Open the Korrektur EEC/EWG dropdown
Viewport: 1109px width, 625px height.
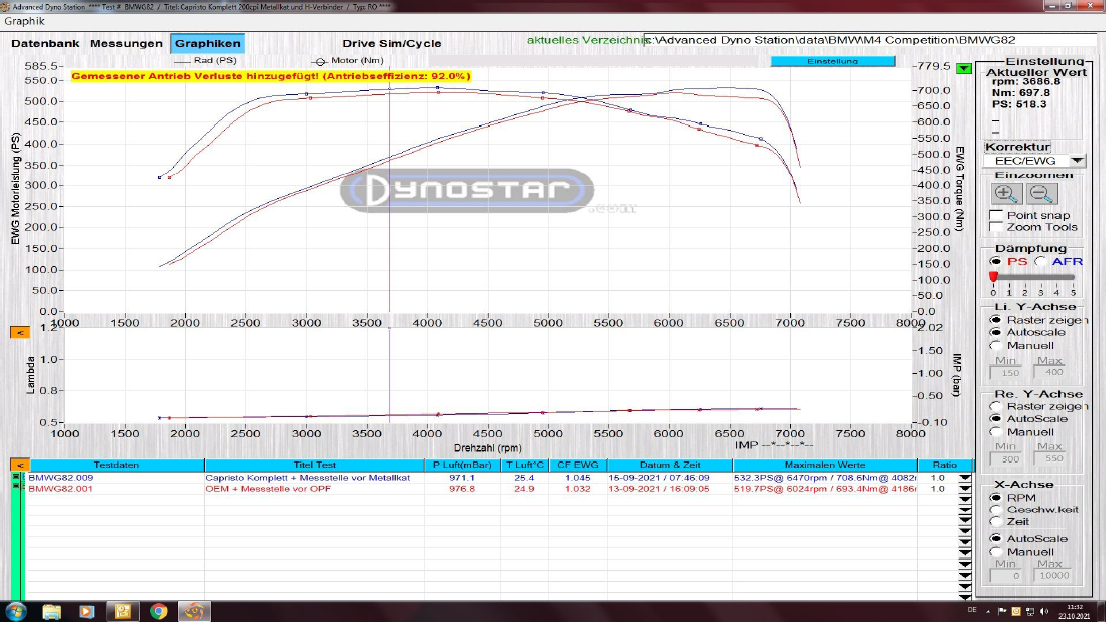1076,161
